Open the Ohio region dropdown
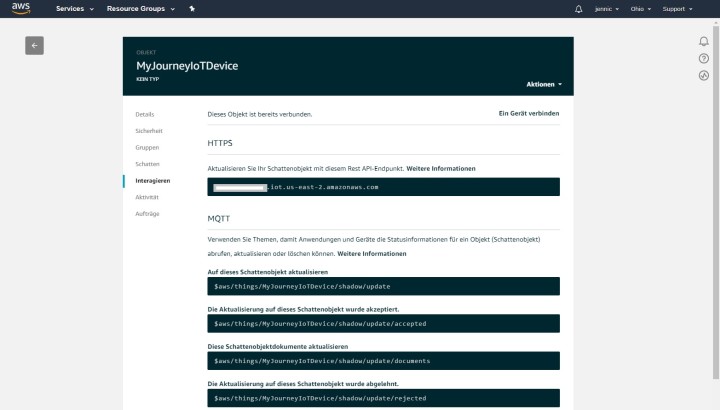 pyautogui.click(x=641, y=9)
